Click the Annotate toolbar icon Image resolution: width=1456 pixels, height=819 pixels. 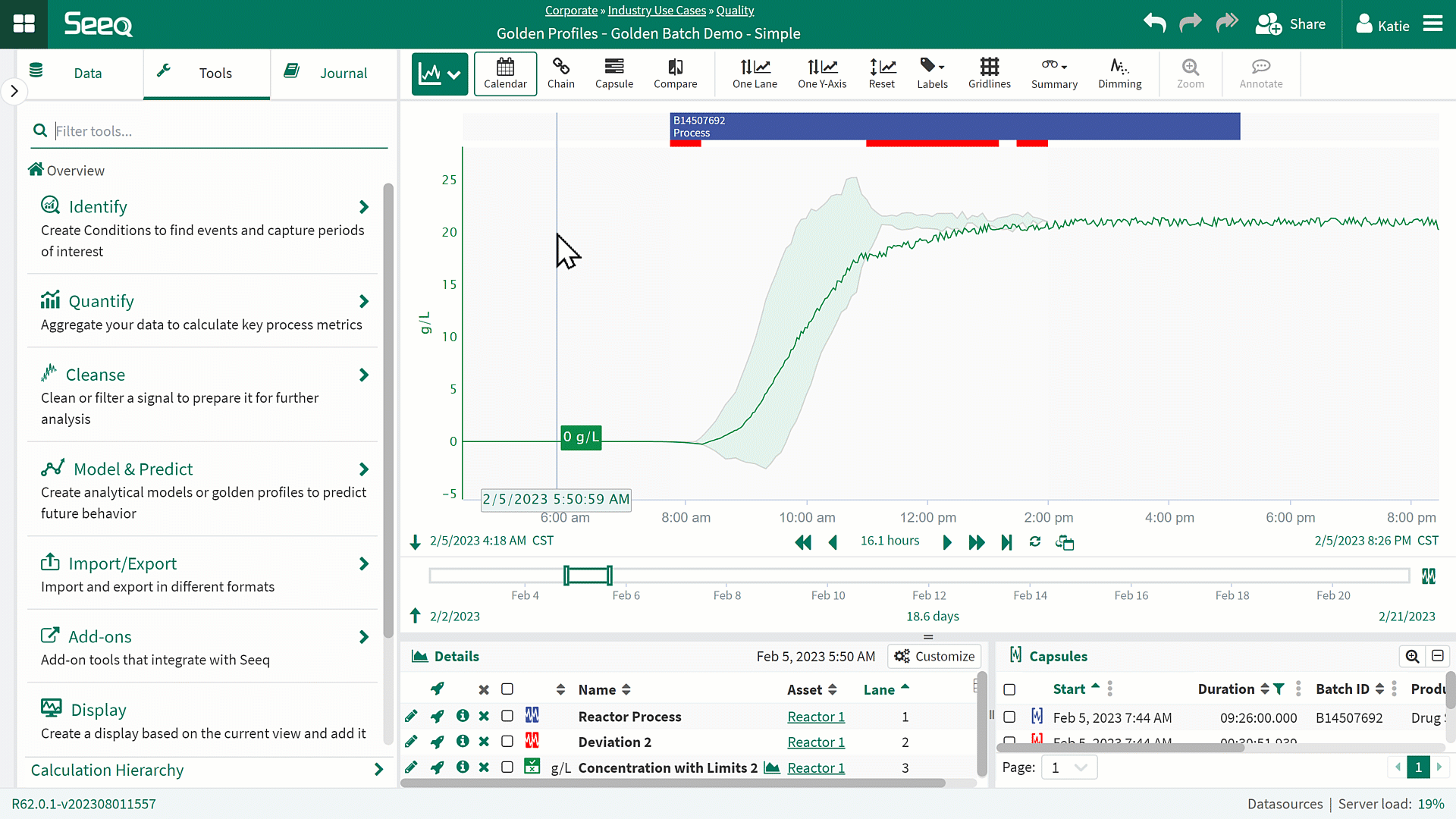coord(1261,74)
